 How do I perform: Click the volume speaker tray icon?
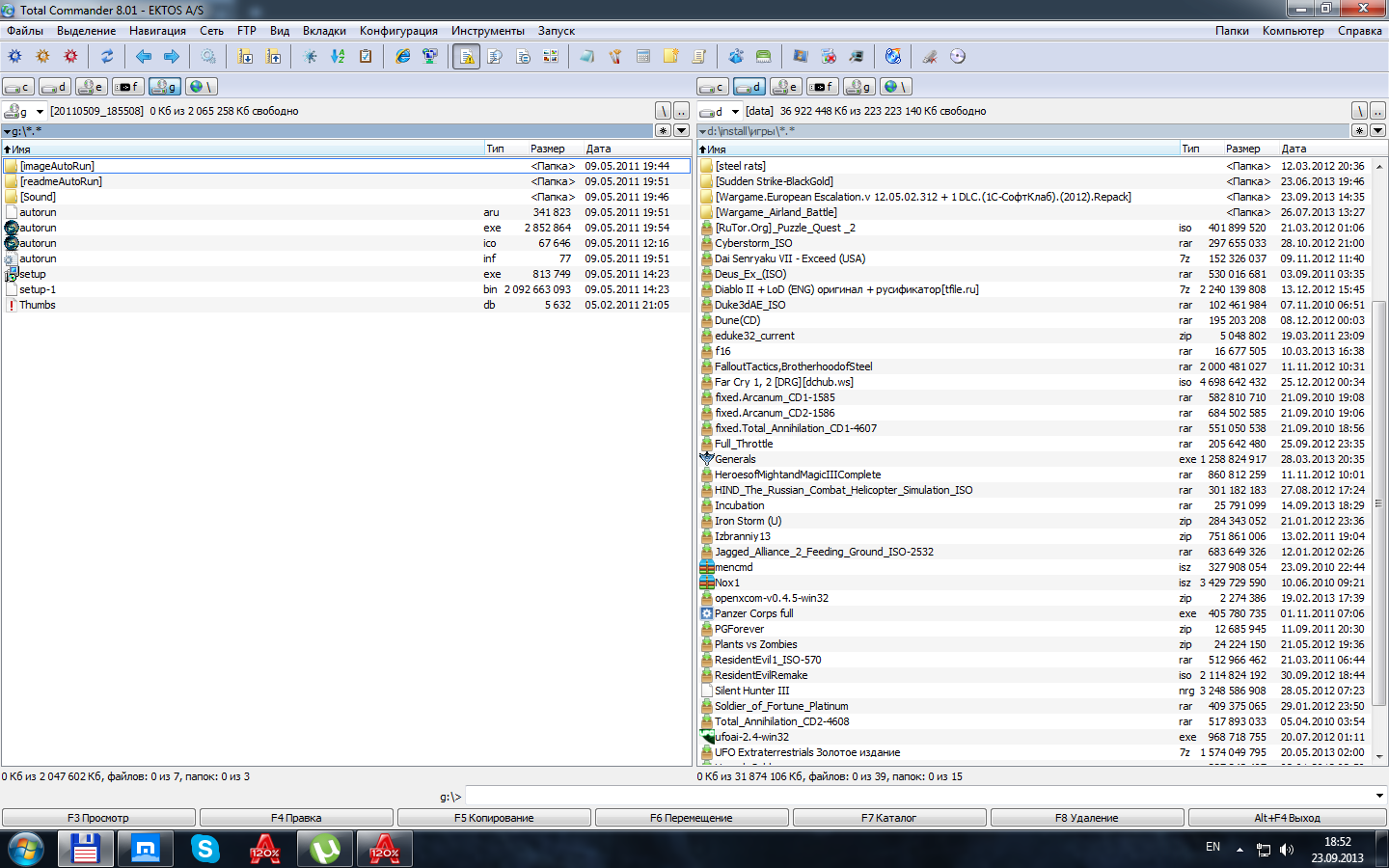pos(1287,850)
